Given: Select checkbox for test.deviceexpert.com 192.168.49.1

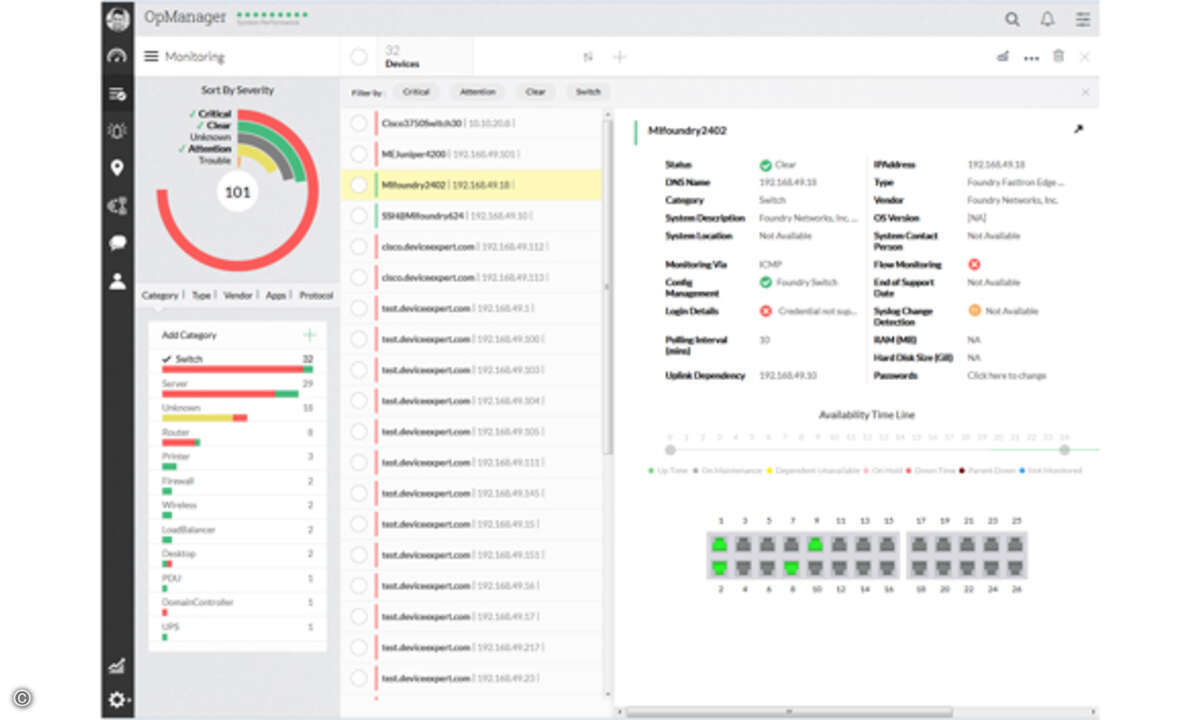Looking at the screenshot, I should click(x=359, y=308).
